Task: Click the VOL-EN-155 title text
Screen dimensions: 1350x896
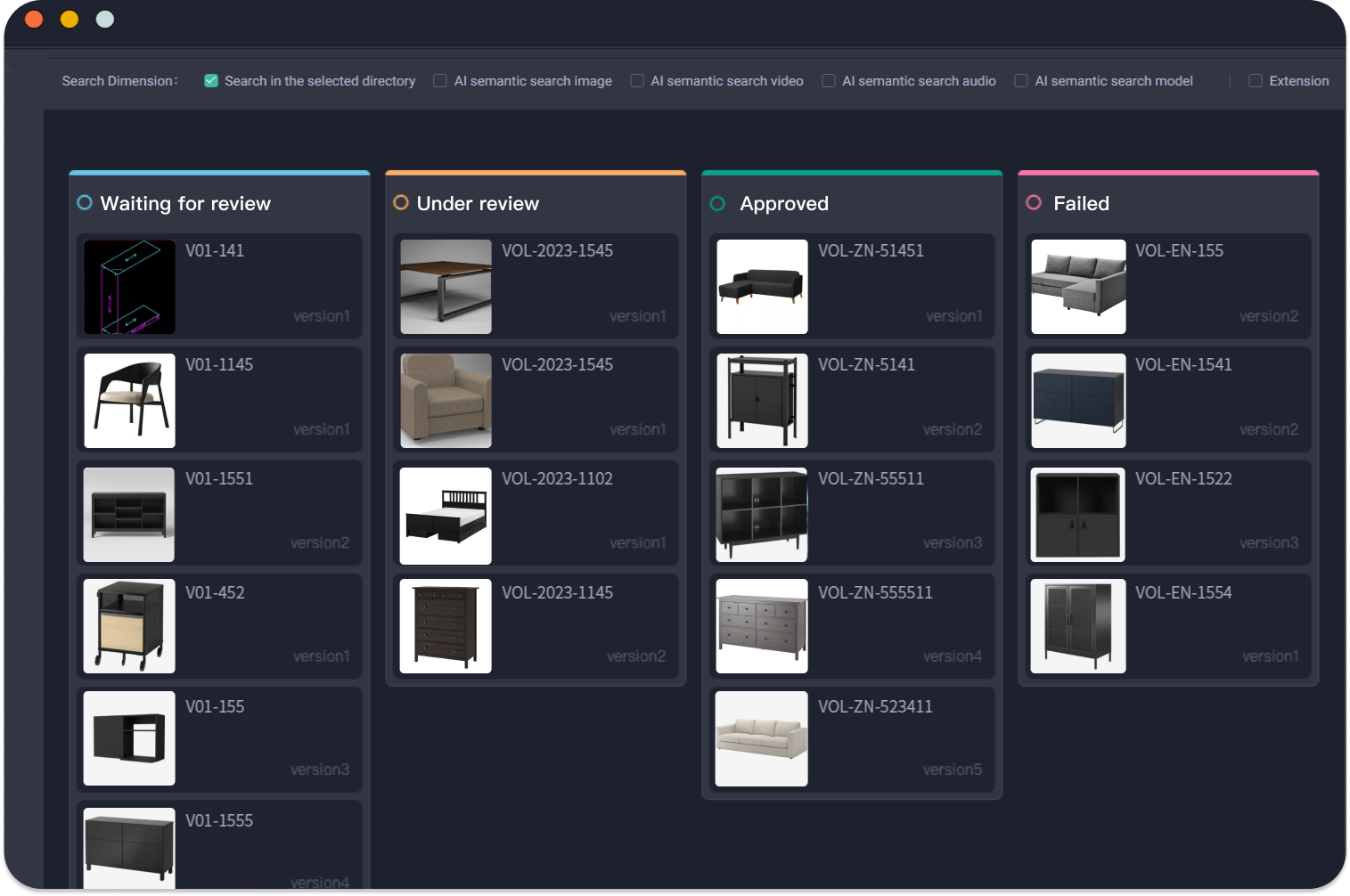Action: point(1179,251)
